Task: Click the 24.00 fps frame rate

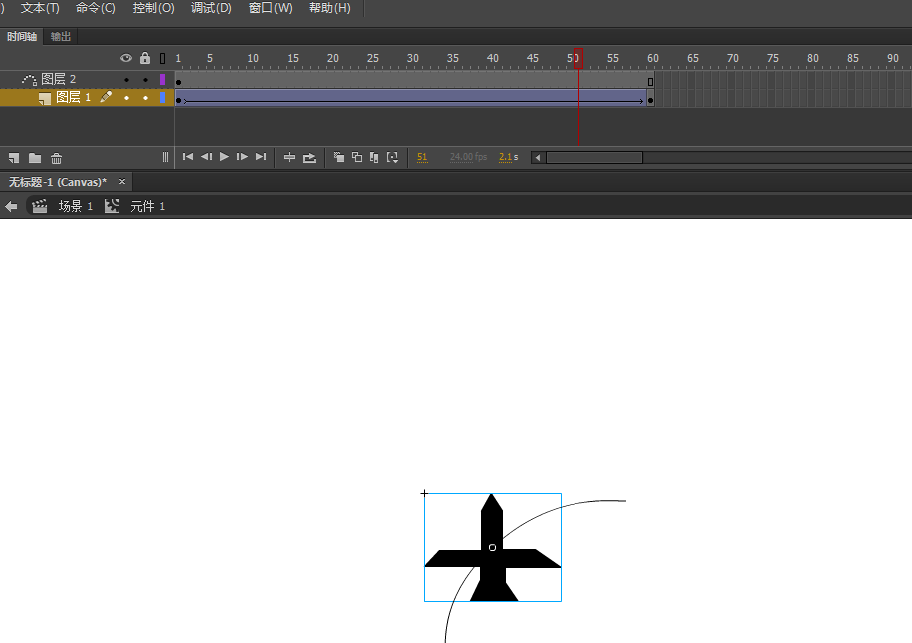Action: (468, 157)
